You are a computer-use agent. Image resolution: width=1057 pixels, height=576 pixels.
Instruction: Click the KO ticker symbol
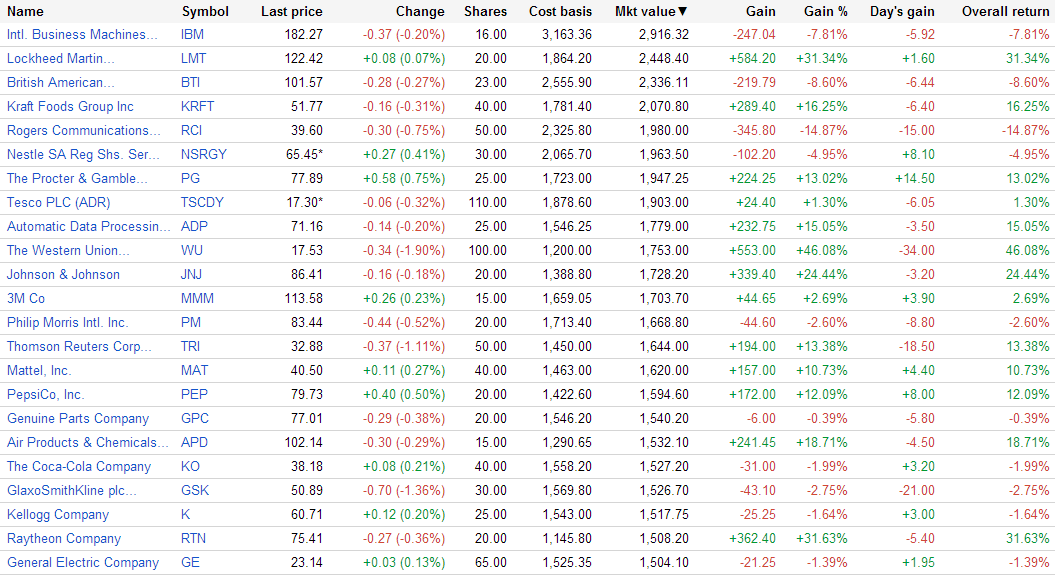[x=191, y=467]
